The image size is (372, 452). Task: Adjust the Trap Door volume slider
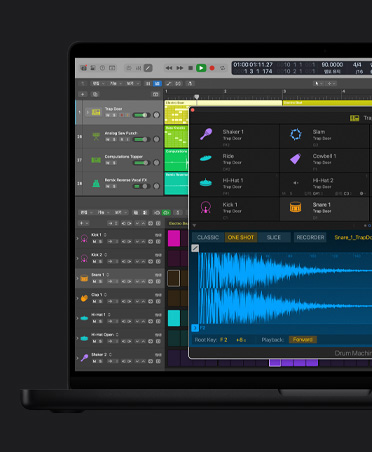(142, 115)
